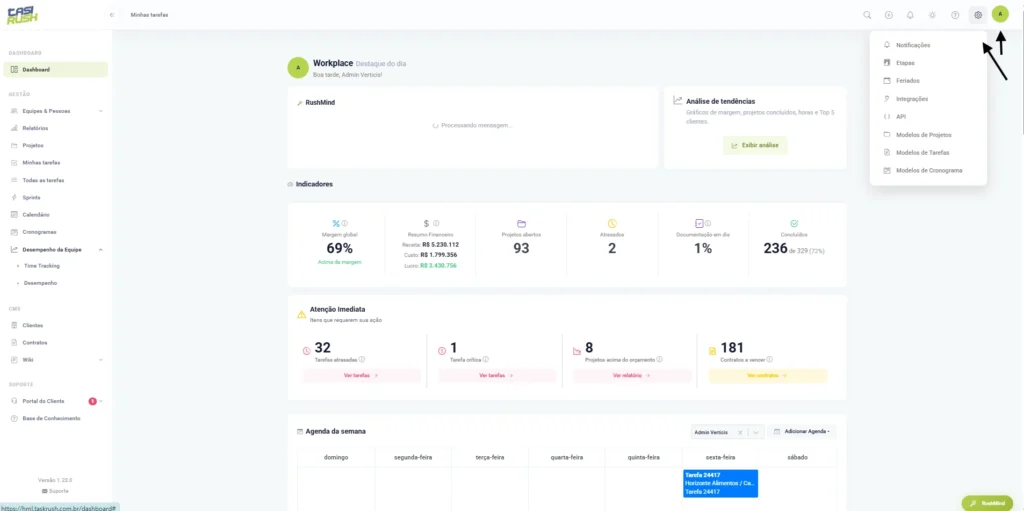Screen dimensions: 1024x511
Task: Click Contratos a vencer info icon
Action: click(770, 359)
